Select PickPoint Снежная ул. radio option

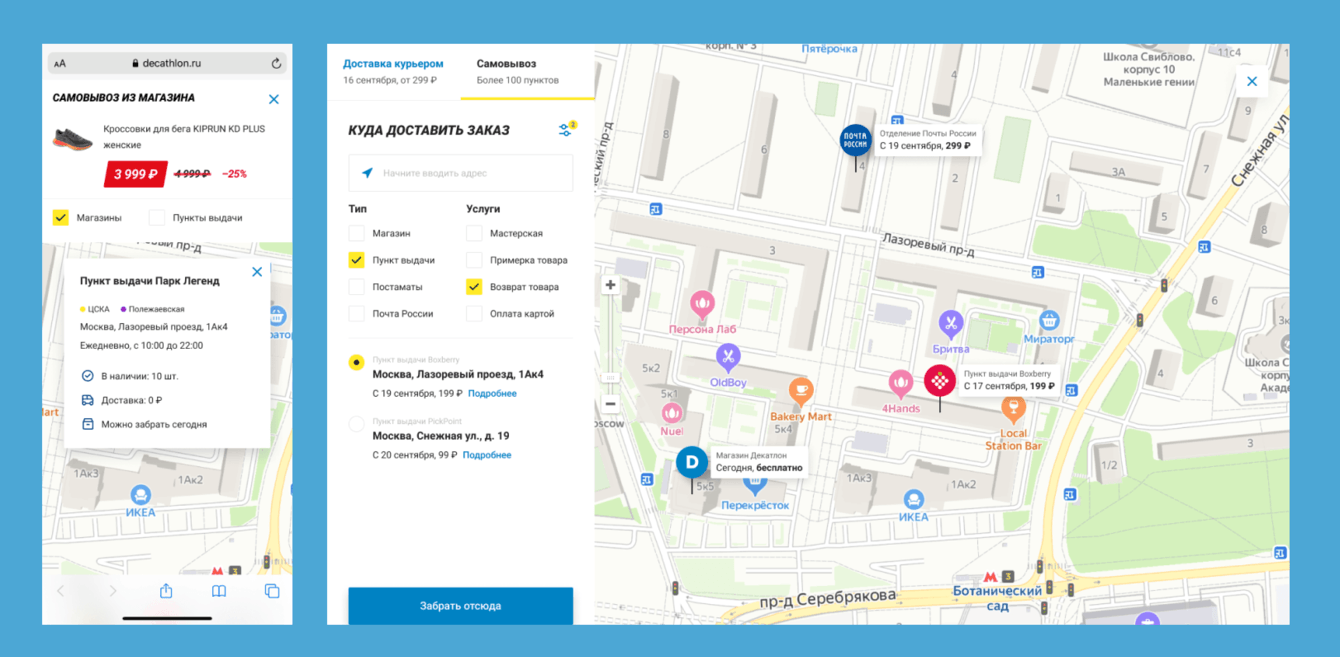click(356, 424)
